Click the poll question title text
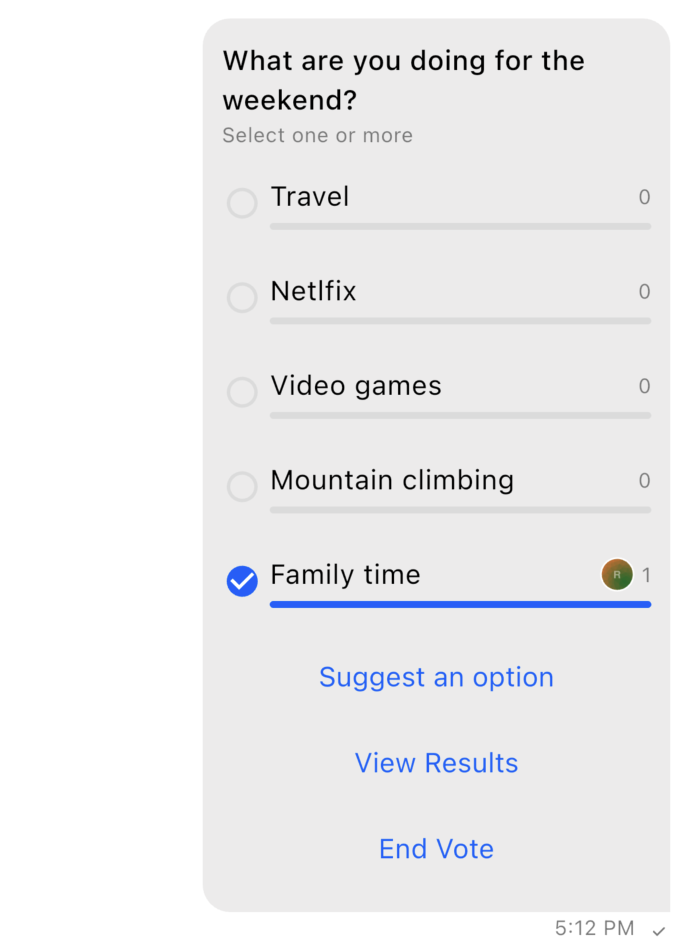Screen dimensions: 680x940 [403, 80]
